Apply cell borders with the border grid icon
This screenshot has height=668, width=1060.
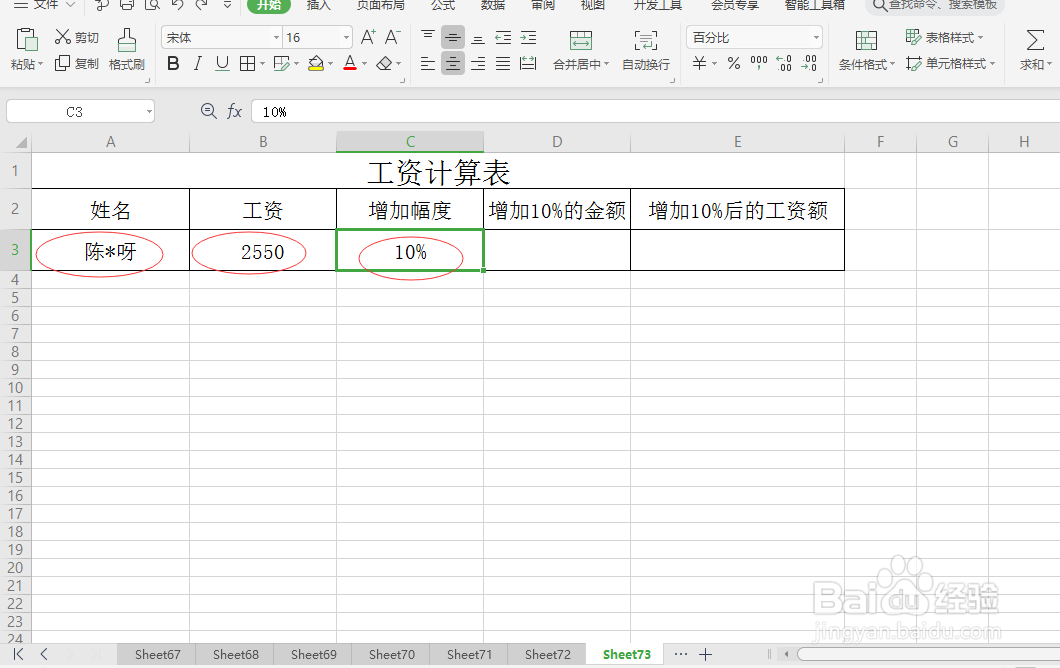click(247, 64)
